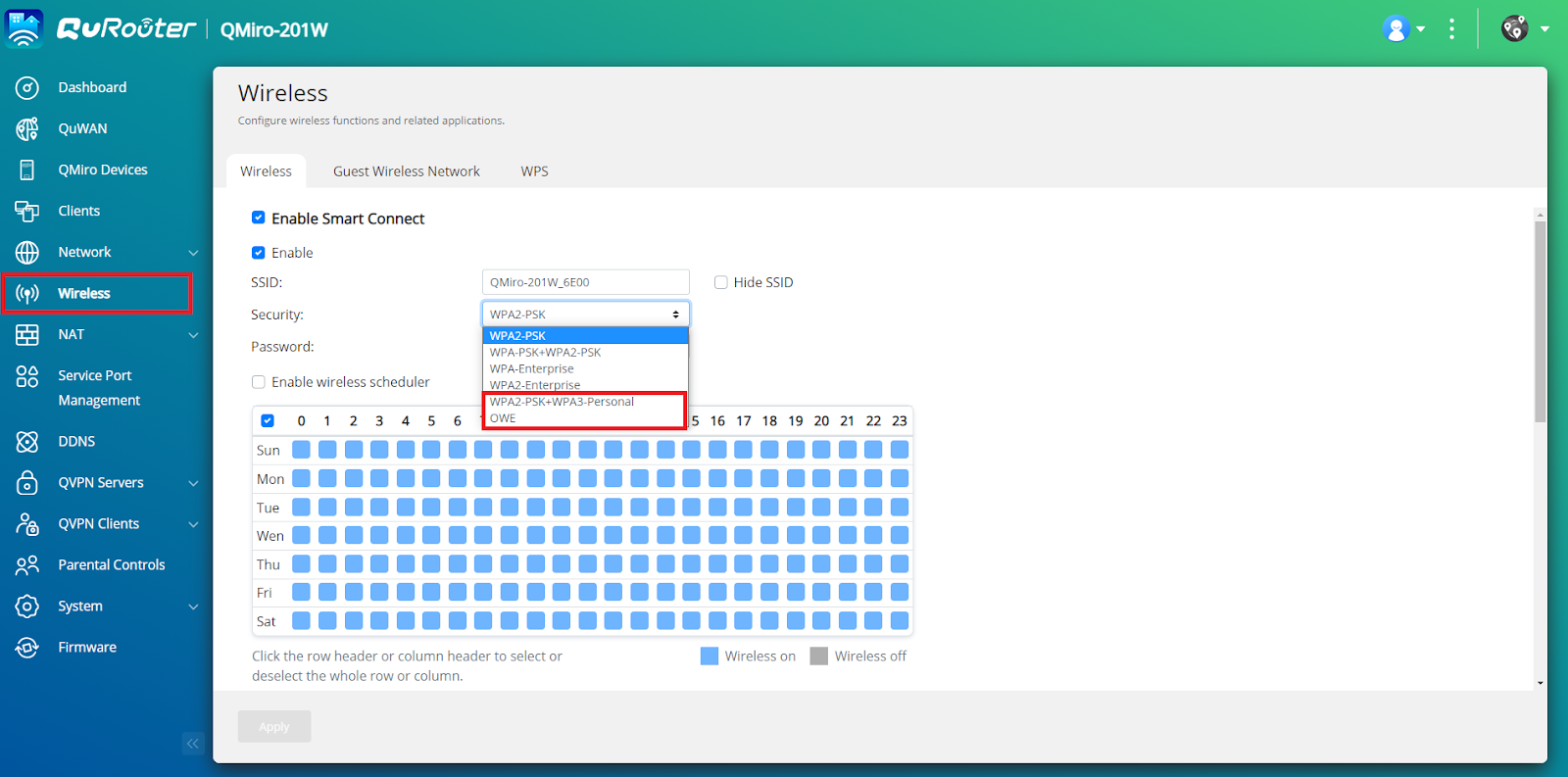Expand the QVPN Servers submenu chevron

[193, 483]
